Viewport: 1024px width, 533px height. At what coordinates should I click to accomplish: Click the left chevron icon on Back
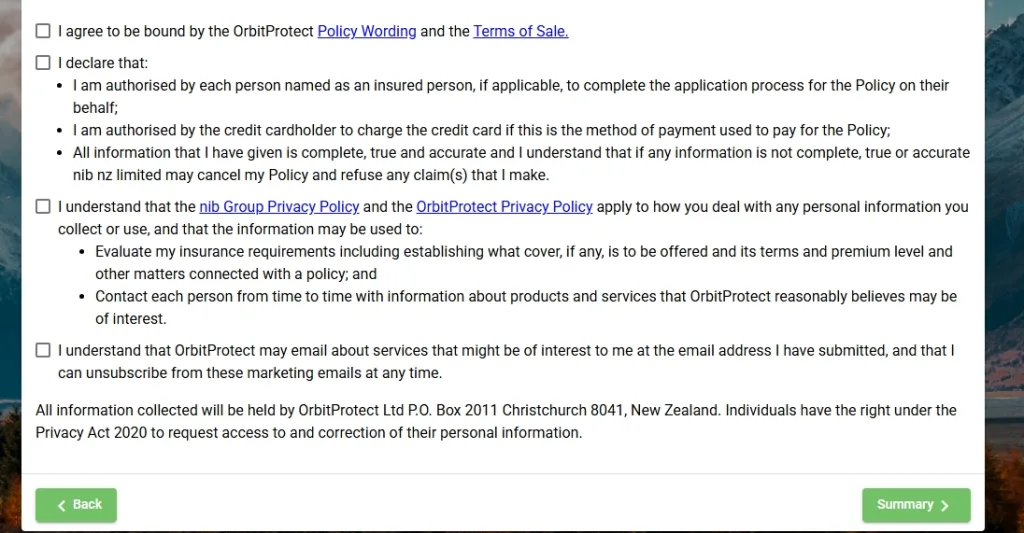pyautogui.click(x=62, y=505)
